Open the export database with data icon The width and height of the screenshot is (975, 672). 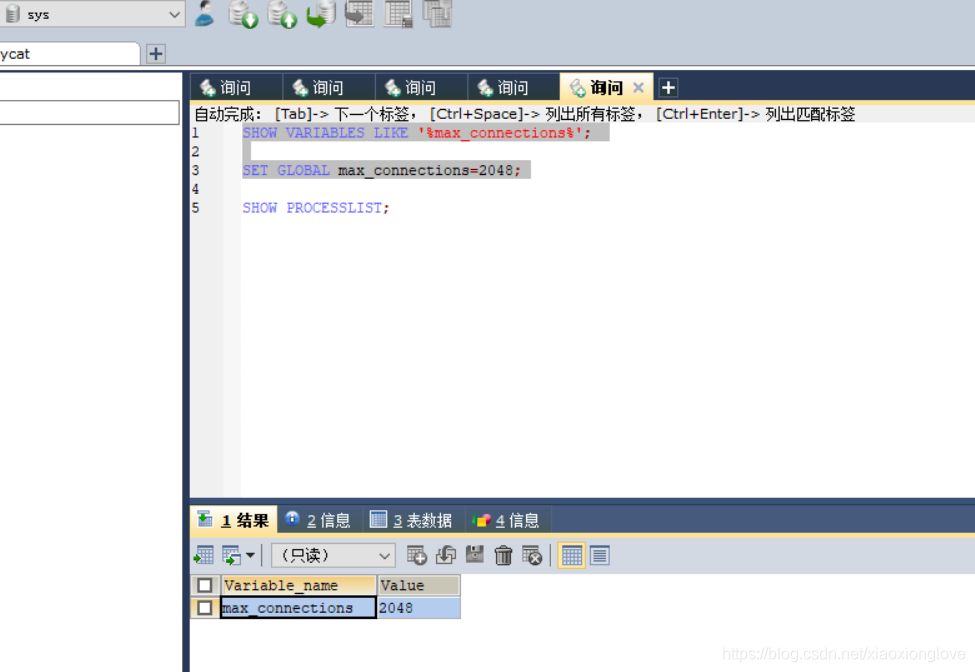(243, 15)
